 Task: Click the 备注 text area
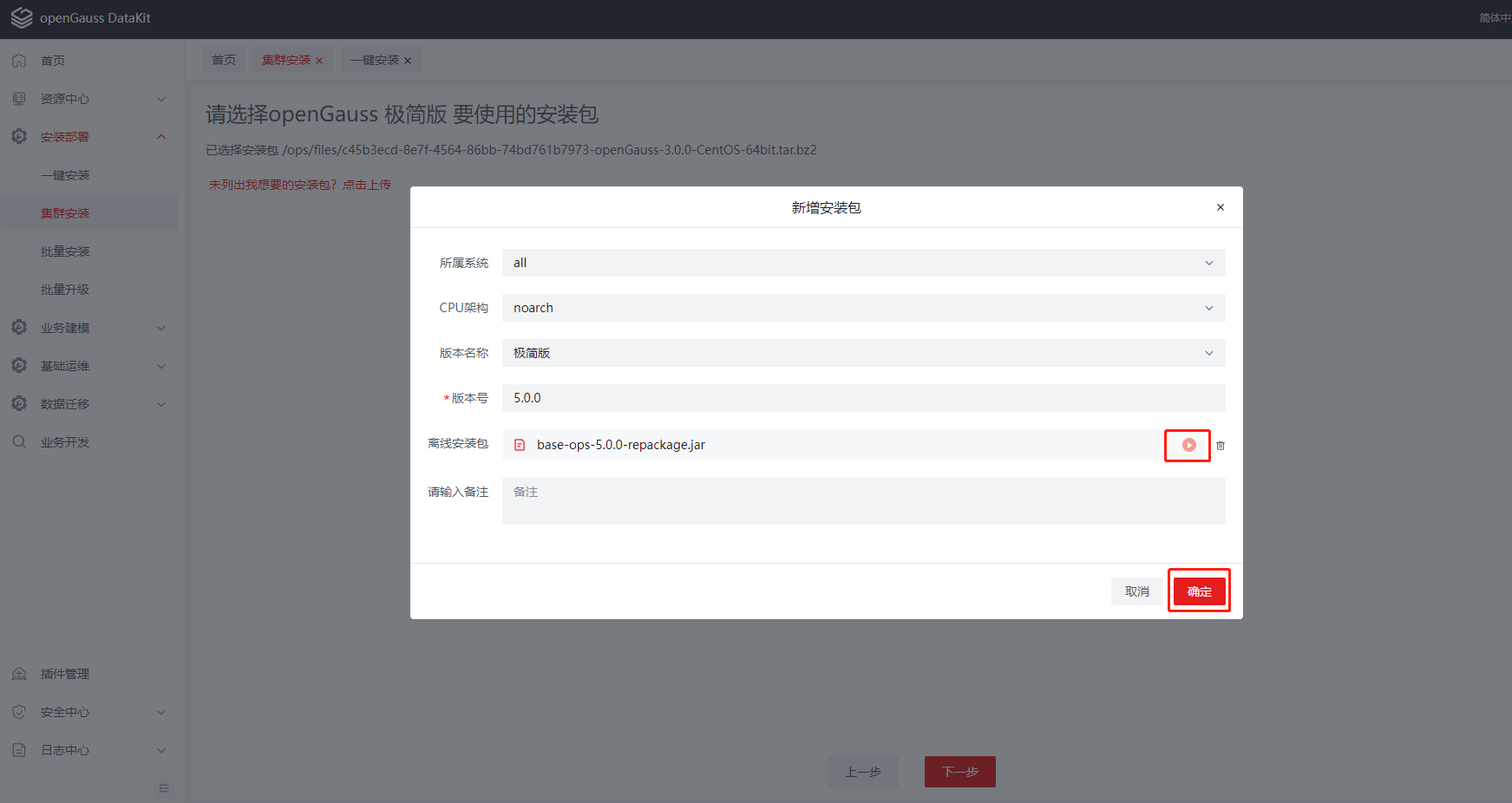coord(863,502)
